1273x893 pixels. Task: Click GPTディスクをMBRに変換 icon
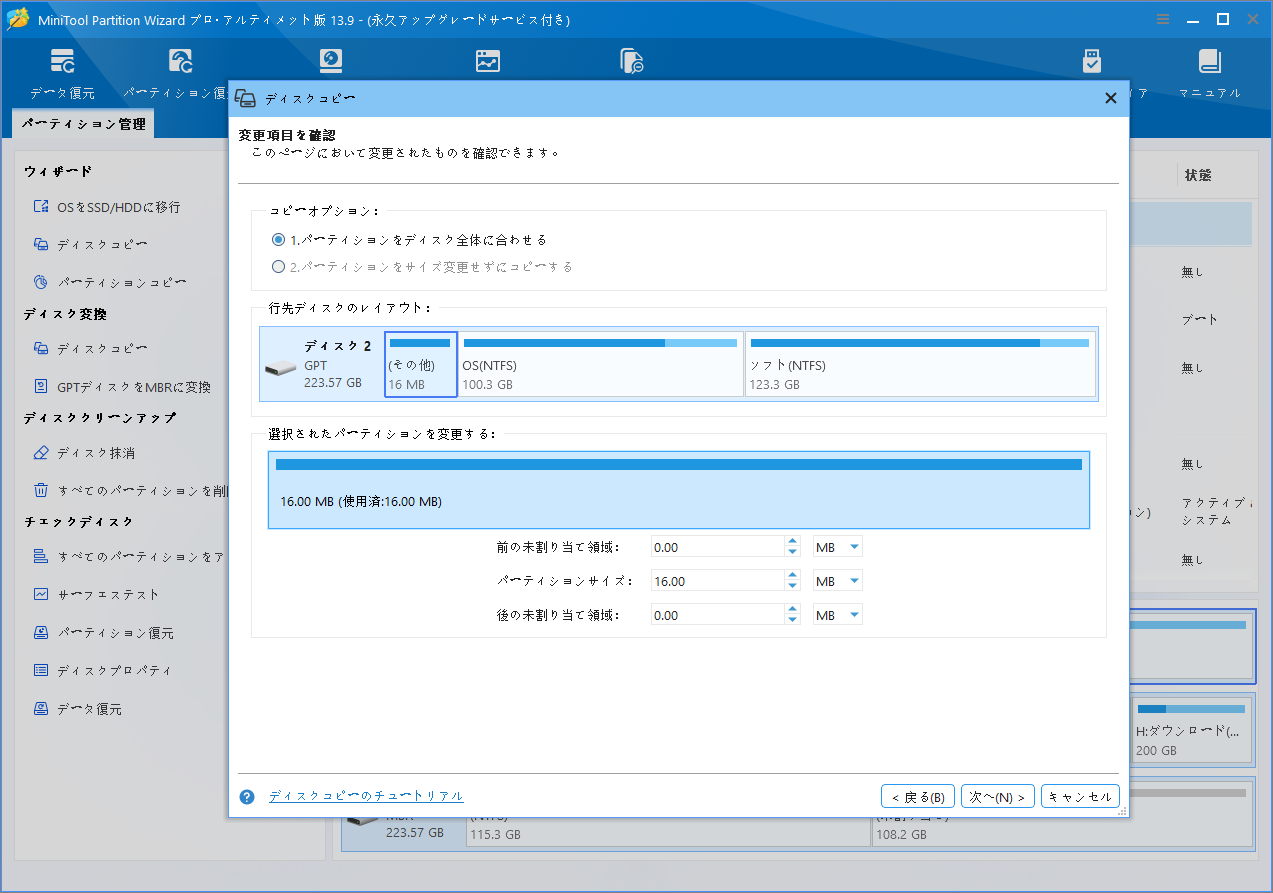click(41, 386)
